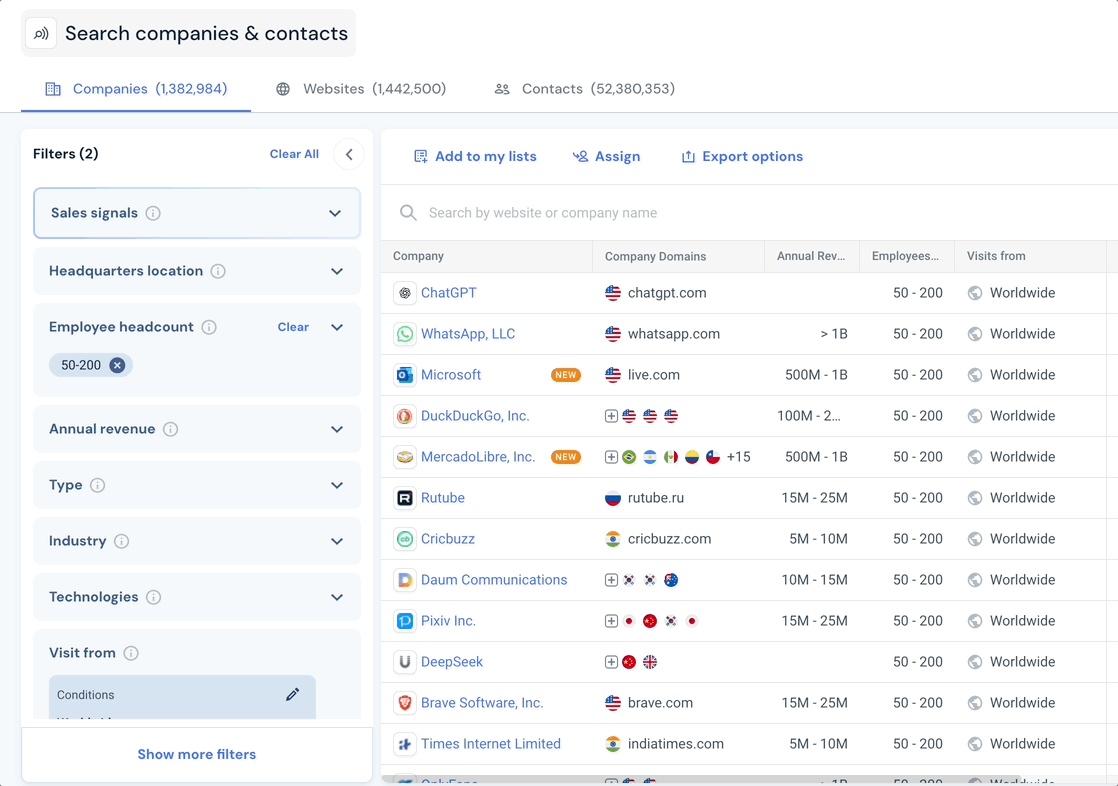Click the DuckDuckGo logo icon
Image resolution: width=1118 pixels, height=786 pixels.
click(x=405, y=416)
